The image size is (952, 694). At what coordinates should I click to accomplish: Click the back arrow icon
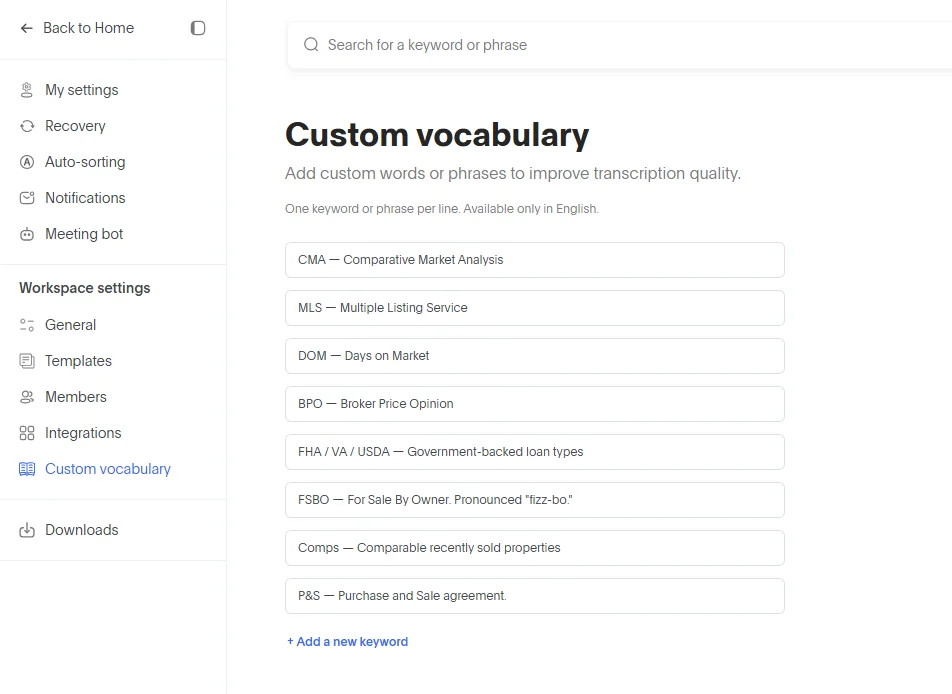click(x=26, y=28)
